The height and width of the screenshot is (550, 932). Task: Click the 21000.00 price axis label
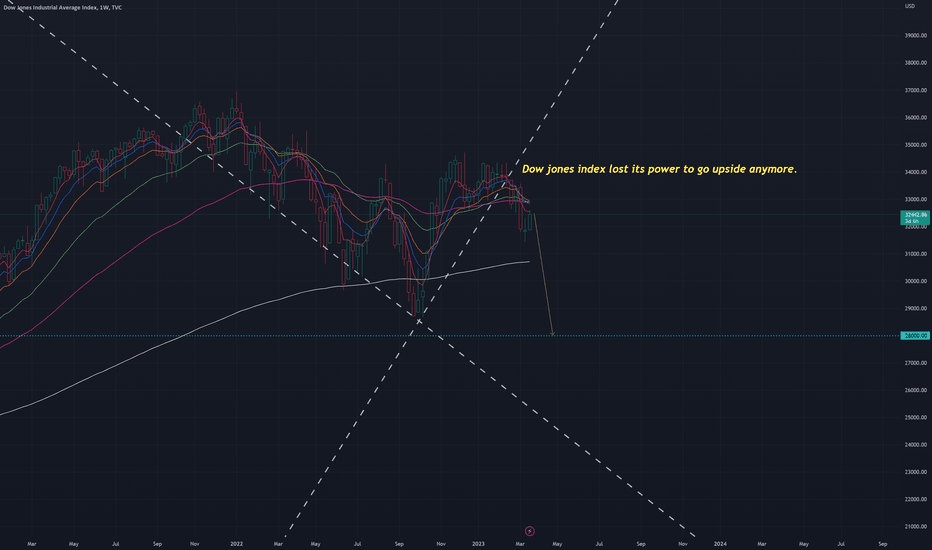coord(915,527)
